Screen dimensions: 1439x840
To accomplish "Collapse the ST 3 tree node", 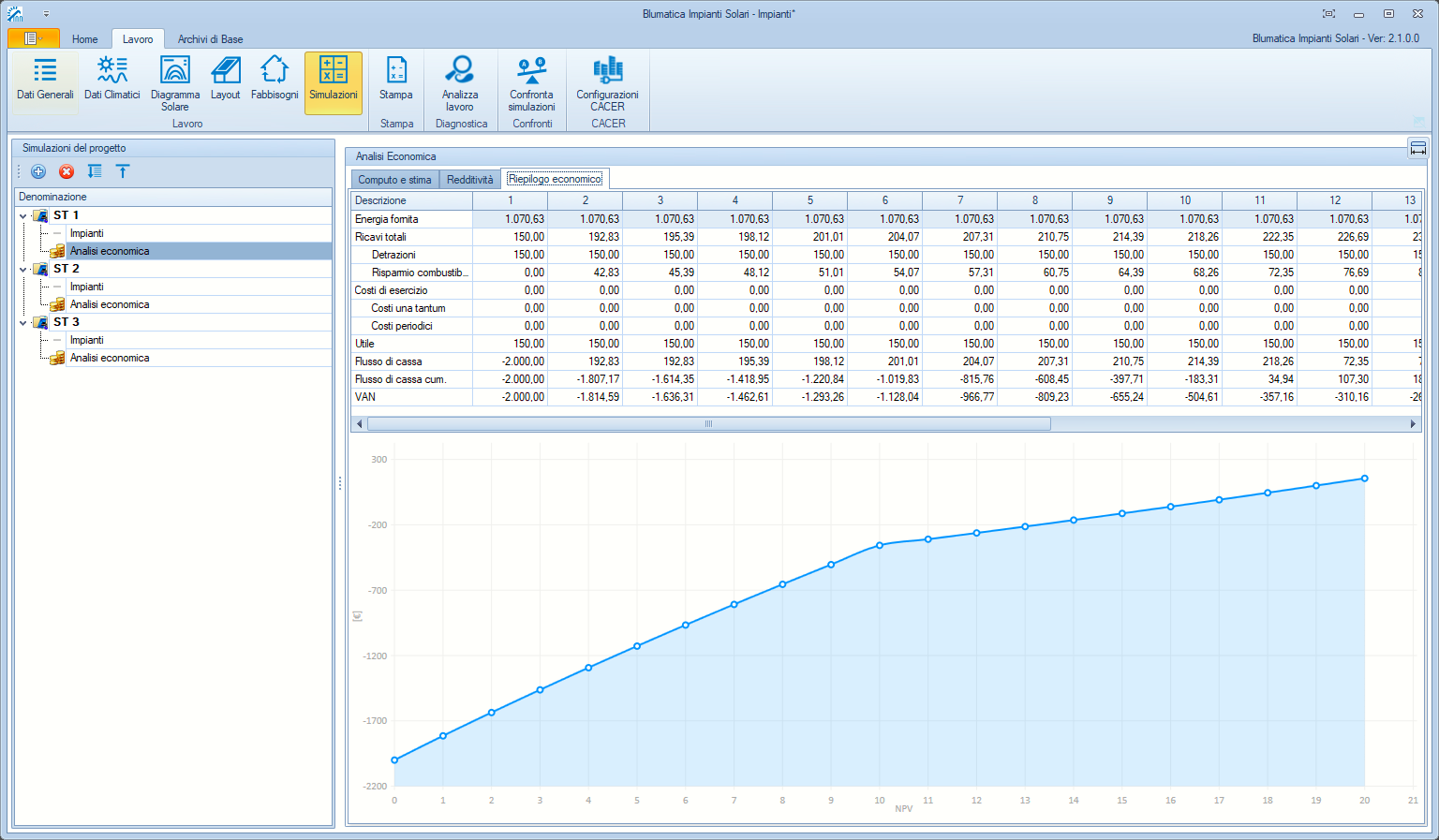I will (x=23, y=322).
